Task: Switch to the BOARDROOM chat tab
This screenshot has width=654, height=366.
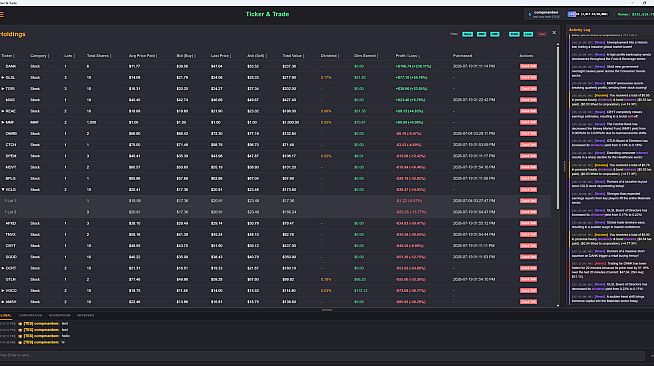Action: click(60, 316)
